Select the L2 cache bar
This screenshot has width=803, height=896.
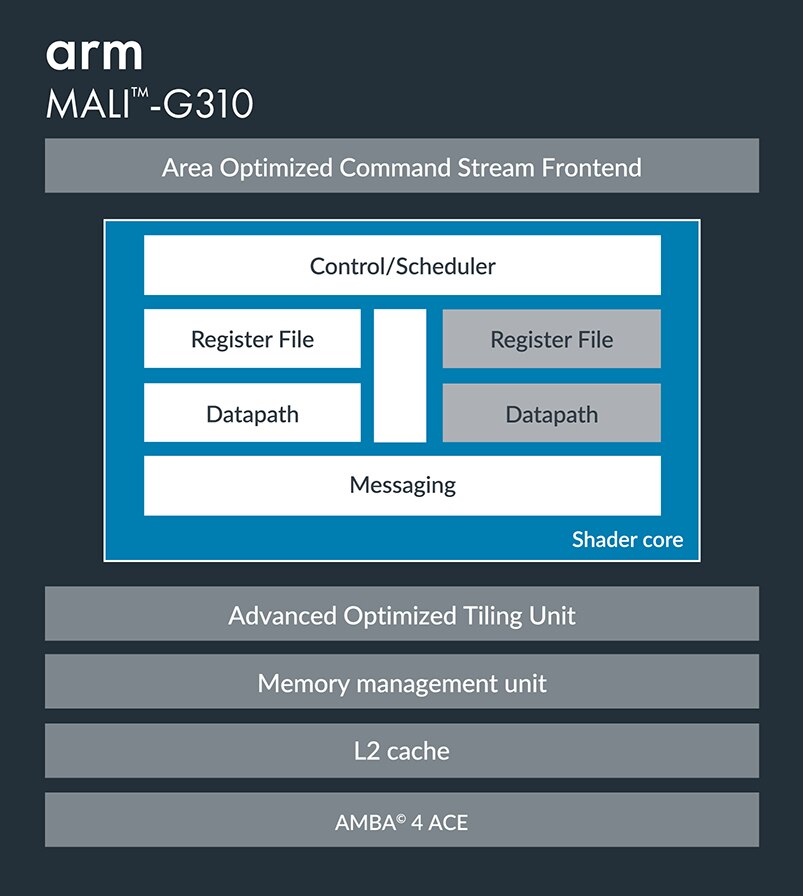pos(401,751)
